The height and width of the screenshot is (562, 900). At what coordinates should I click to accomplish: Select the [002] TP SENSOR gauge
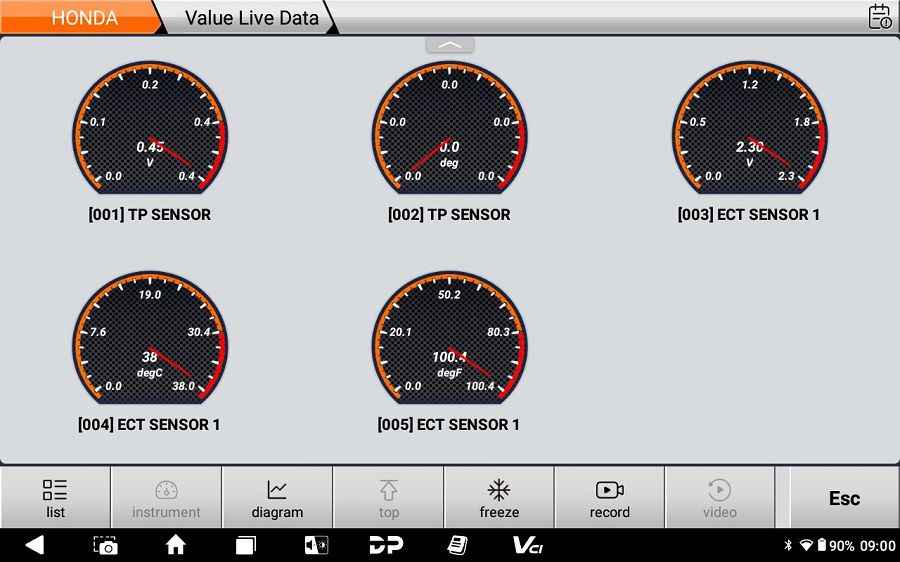pos(449,135)
